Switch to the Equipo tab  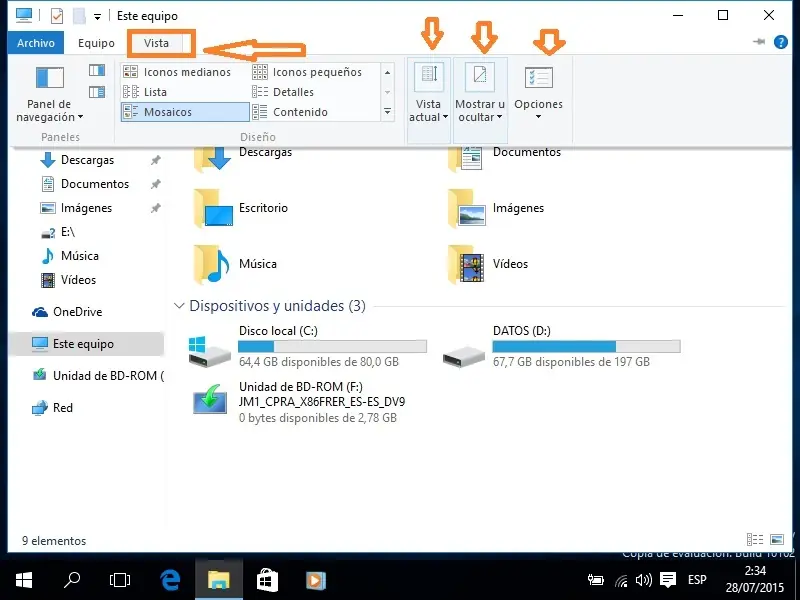(x=96, y=43)
